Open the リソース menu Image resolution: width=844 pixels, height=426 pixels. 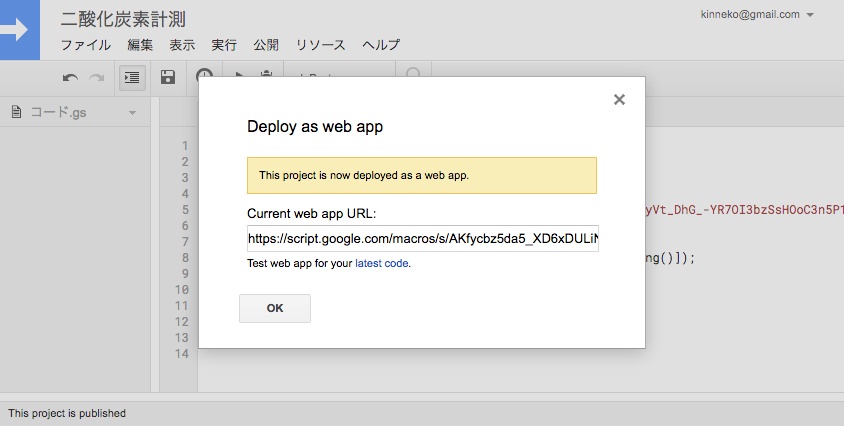click(320, 45)
